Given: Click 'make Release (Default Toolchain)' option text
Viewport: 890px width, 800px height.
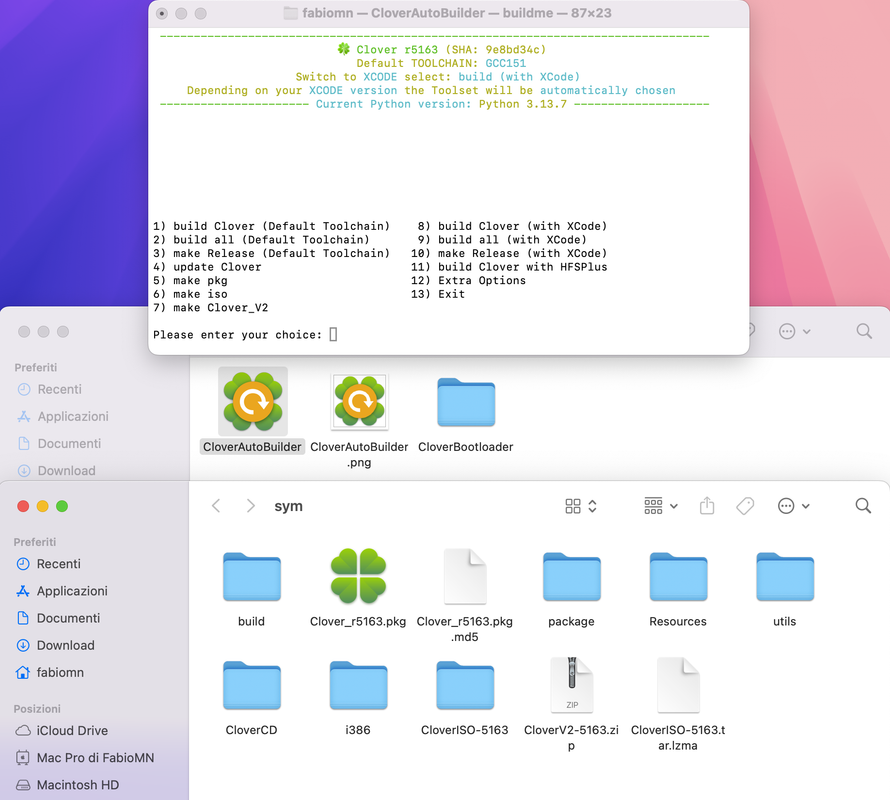Looking at the screenshot, I should click(282, 253).
